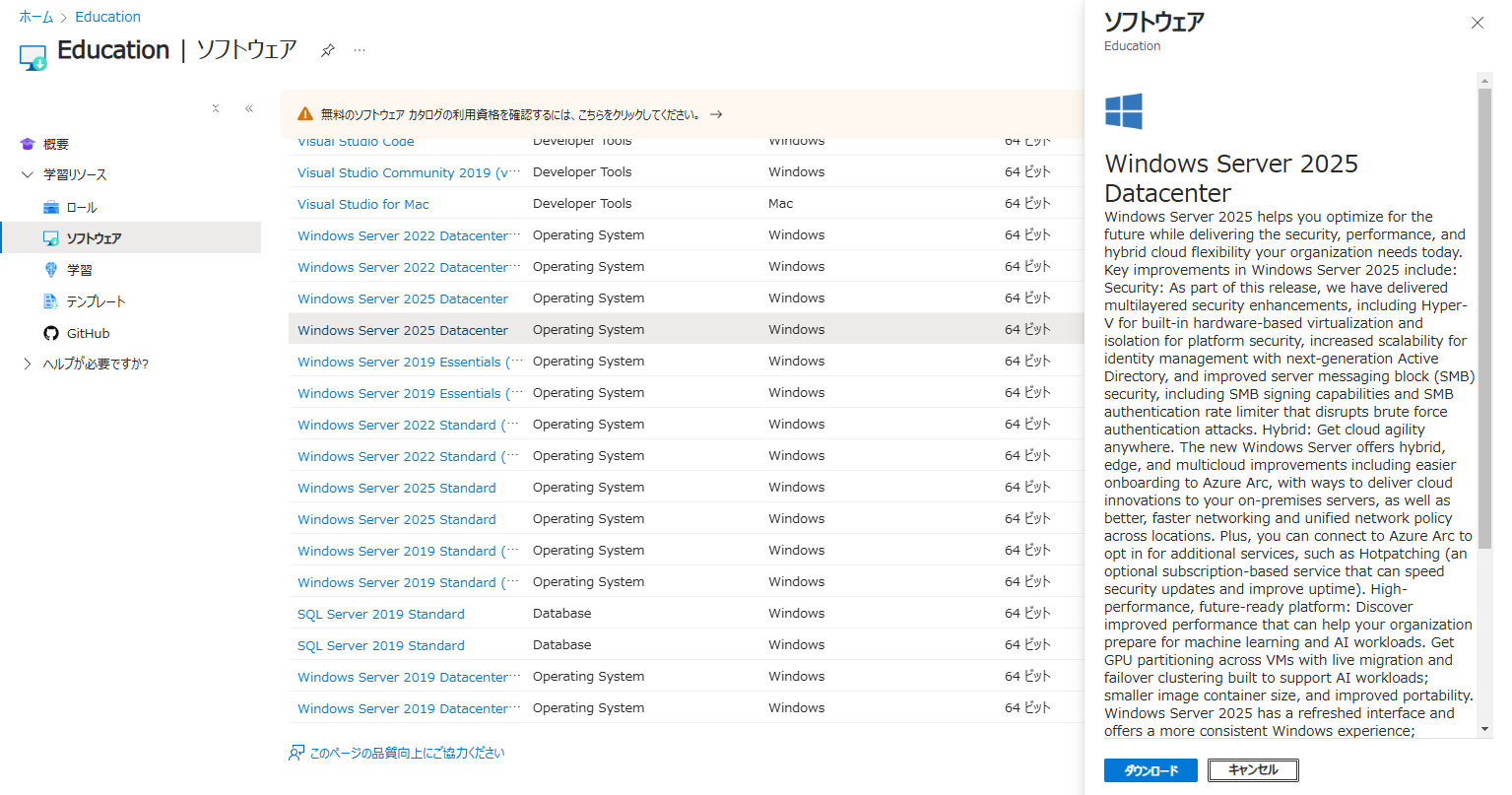Click the details panel scrollbar thumb
The height and width of the screenshot is (795, 1512).
pos(1484,318)
